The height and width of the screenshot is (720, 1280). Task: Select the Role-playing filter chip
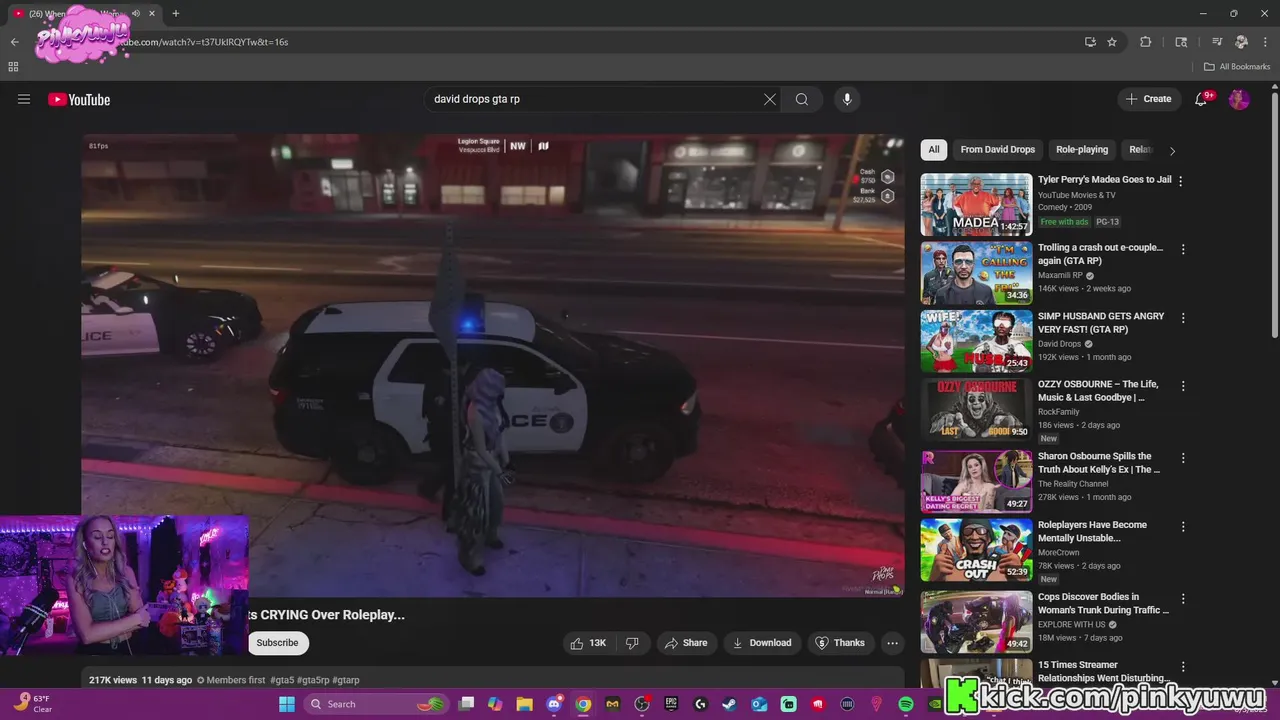click(1082, 150)
